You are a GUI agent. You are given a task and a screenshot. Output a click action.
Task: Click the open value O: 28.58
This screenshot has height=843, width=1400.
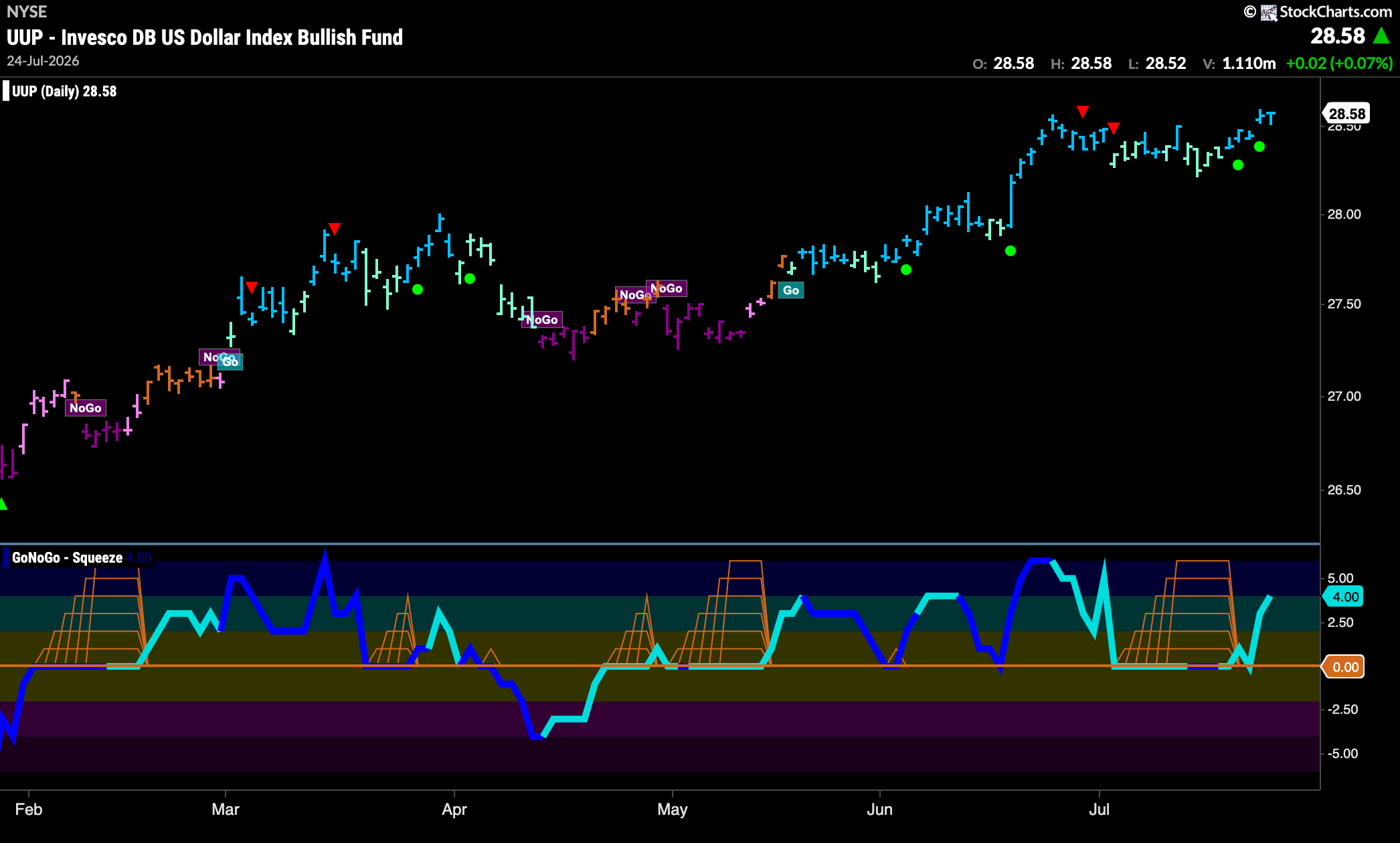pos(1003,64)
